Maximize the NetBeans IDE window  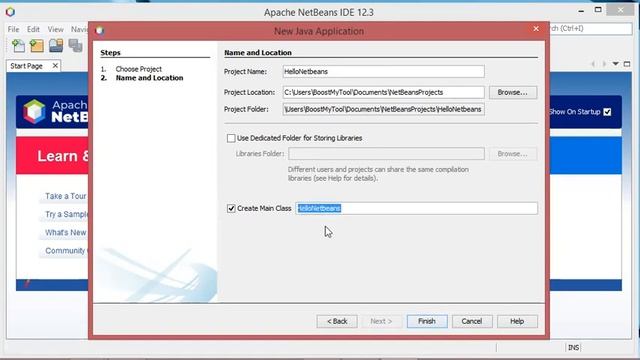(x=598, y=10)
